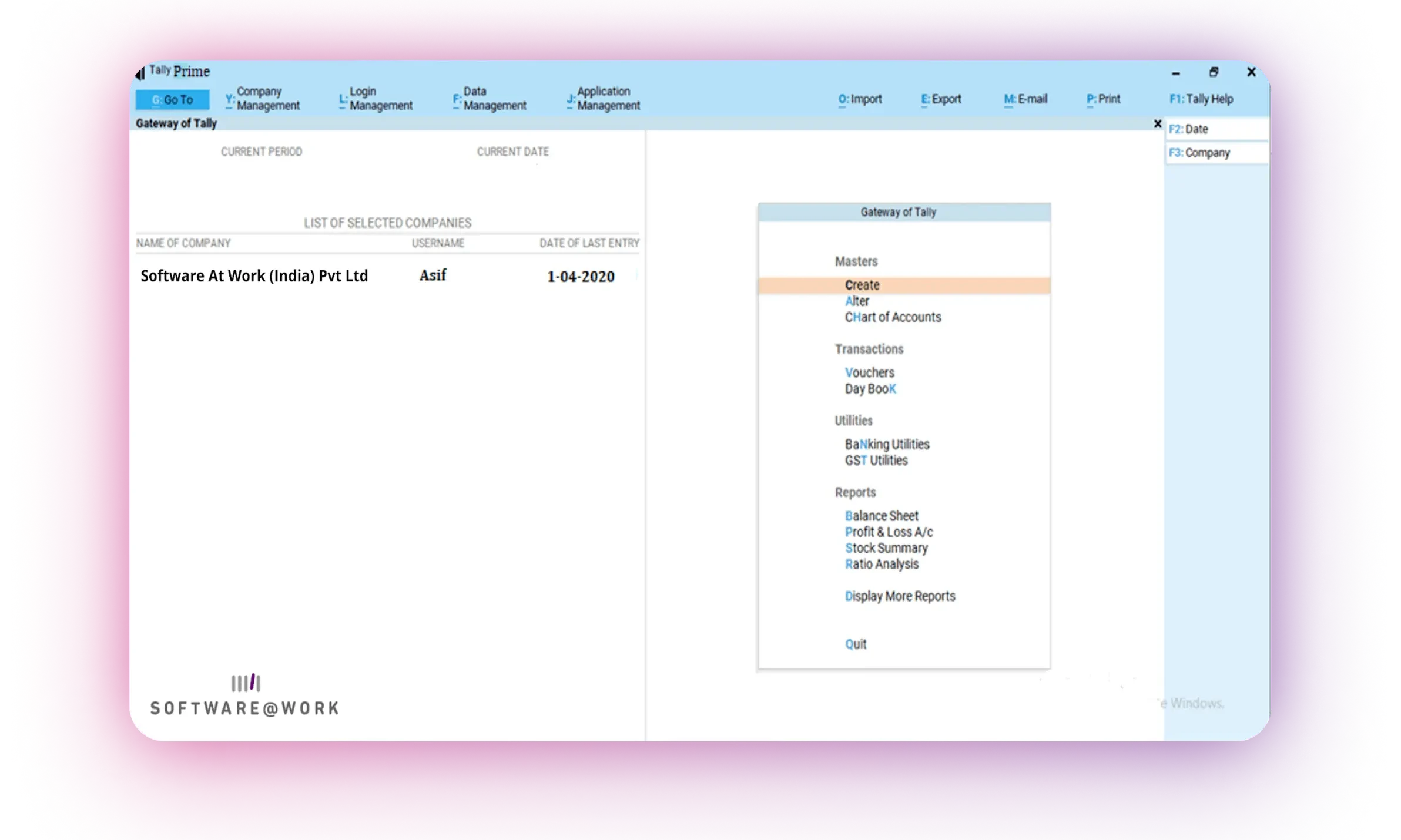Open the Import menu
Screen dimensions: 1401x840
860,99
